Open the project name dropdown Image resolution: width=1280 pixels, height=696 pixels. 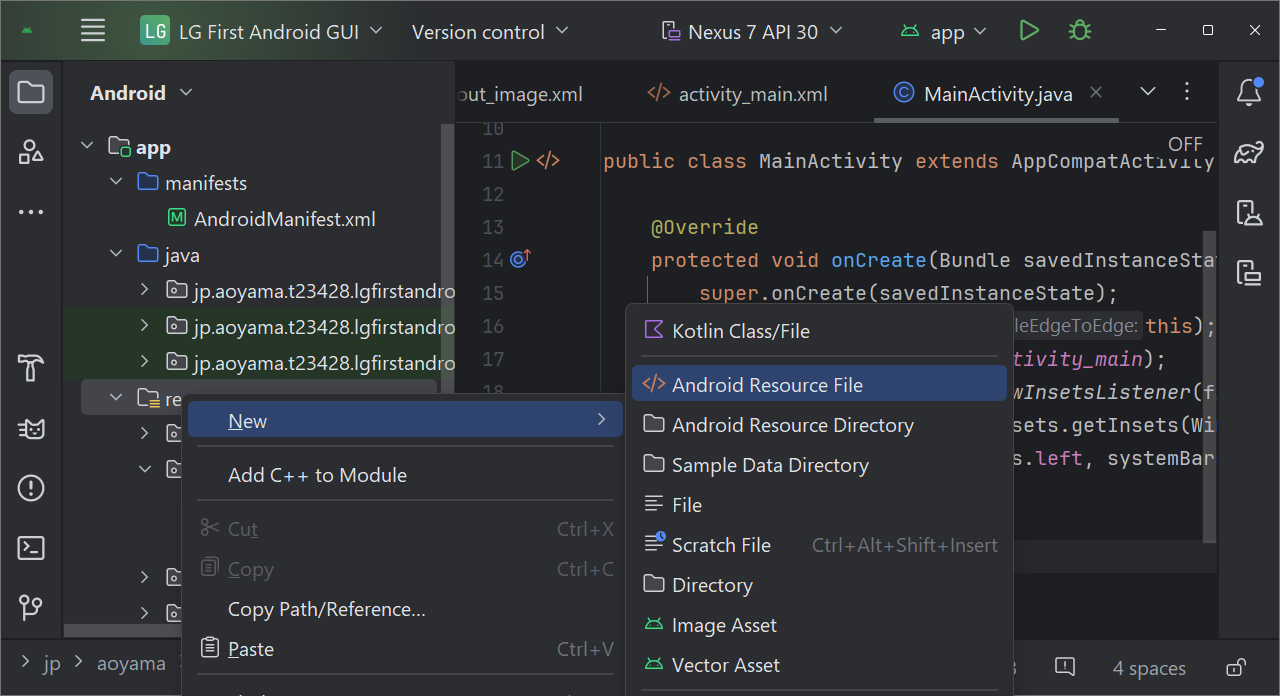point(280,31)
